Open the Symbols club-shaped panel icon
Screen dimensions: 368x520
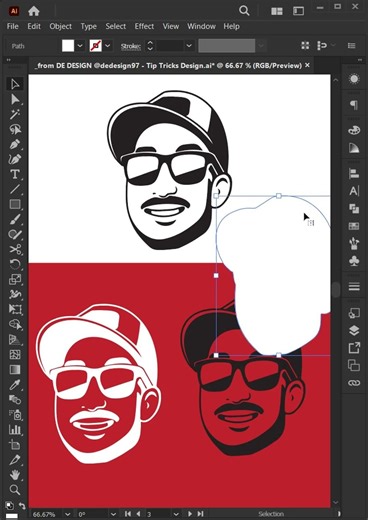point(354,260)
